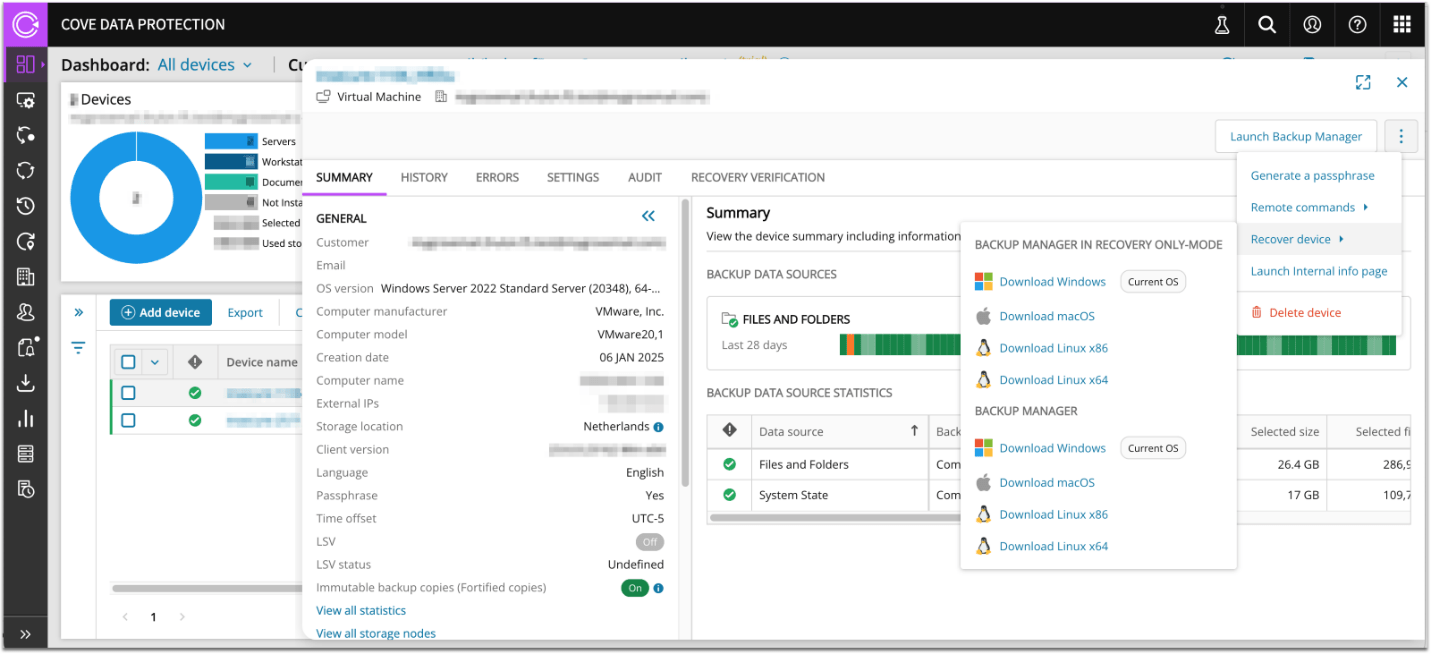Screen dimensions: 1431x654
Task: Open the AUDIT tab
Action: coord(645,177)
